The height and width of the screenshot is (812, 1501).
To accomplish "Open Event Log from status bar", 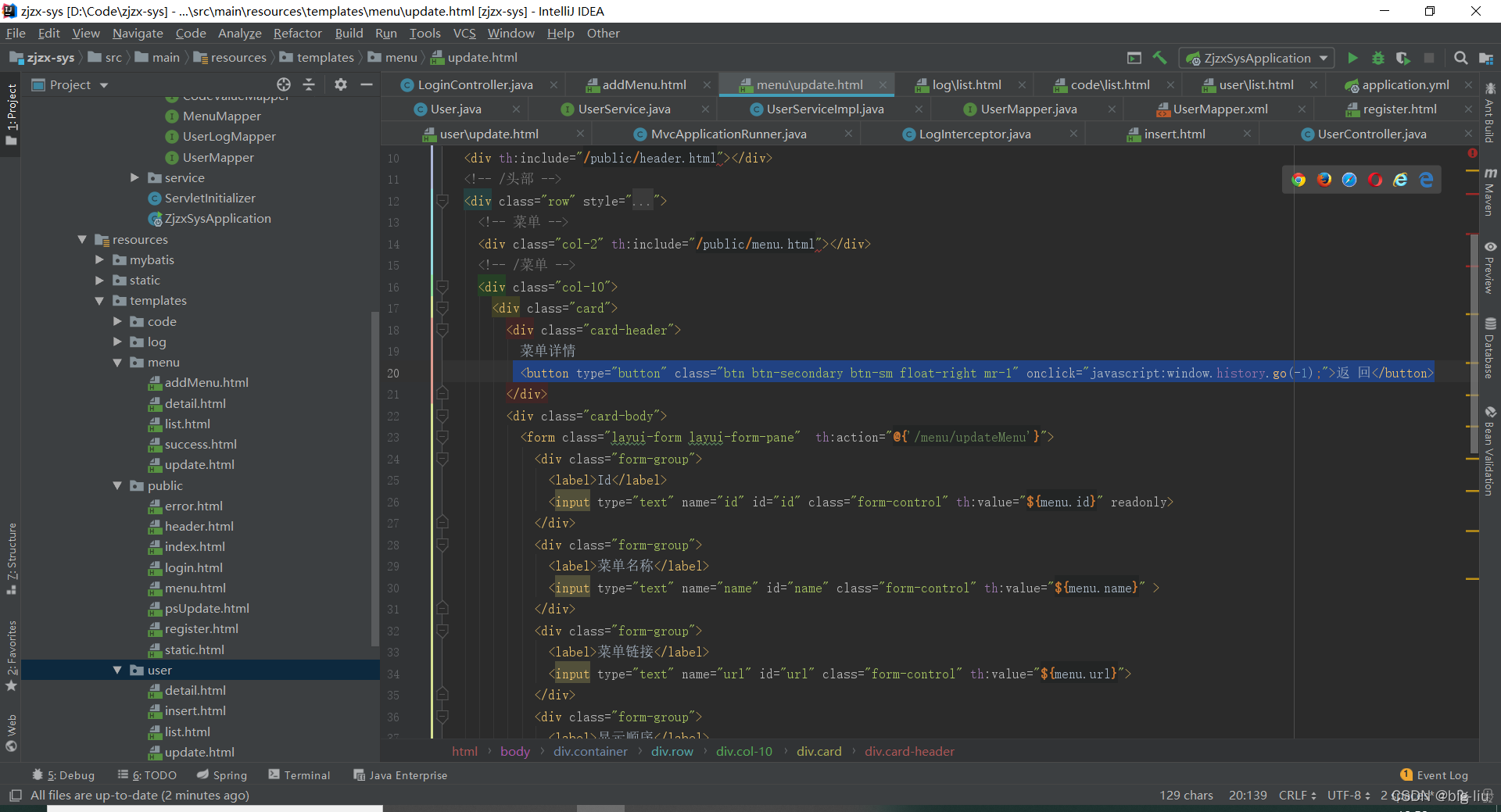I will click(1435, 775).
